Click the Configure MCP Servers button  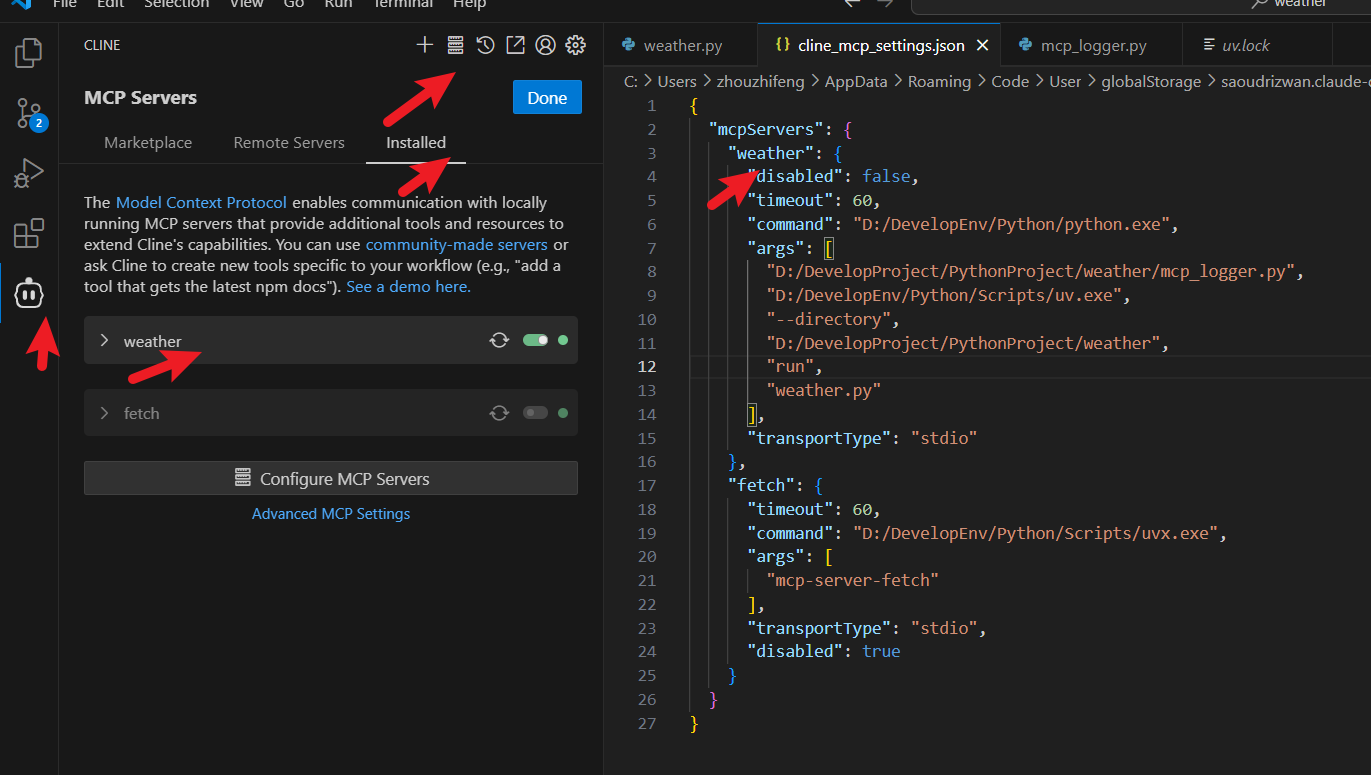[331, 478]
